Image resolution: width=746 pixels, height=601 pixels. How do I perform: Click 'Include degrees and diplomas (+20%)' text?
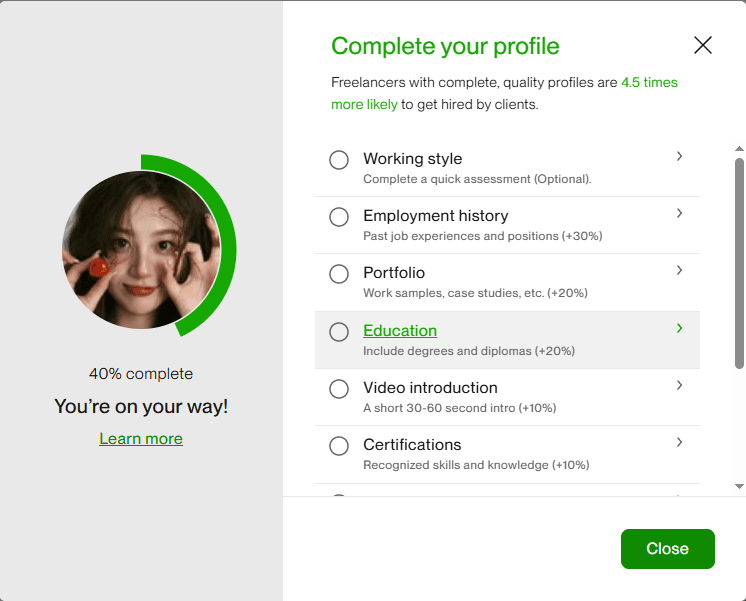pos(469,351)
